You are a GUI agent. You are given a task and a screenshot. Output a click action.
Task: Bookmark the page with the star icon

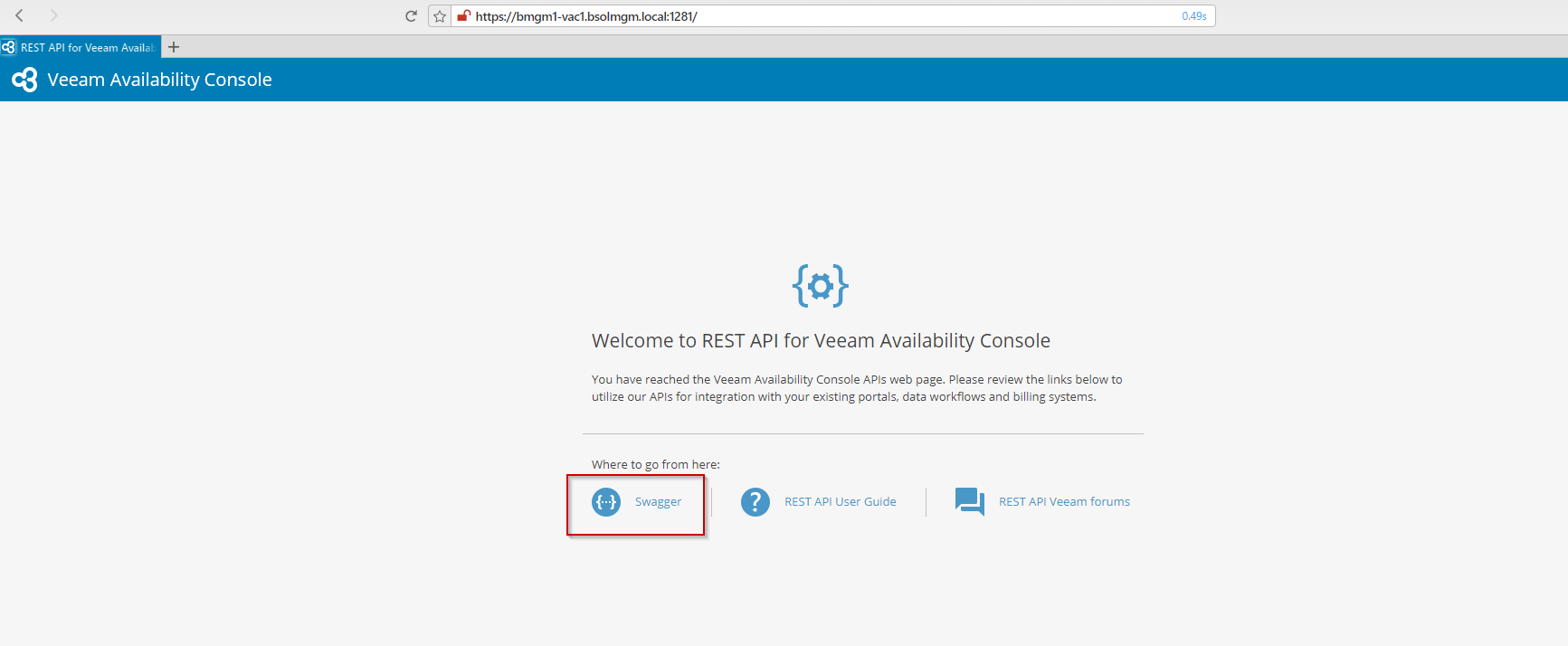[440, 16]
